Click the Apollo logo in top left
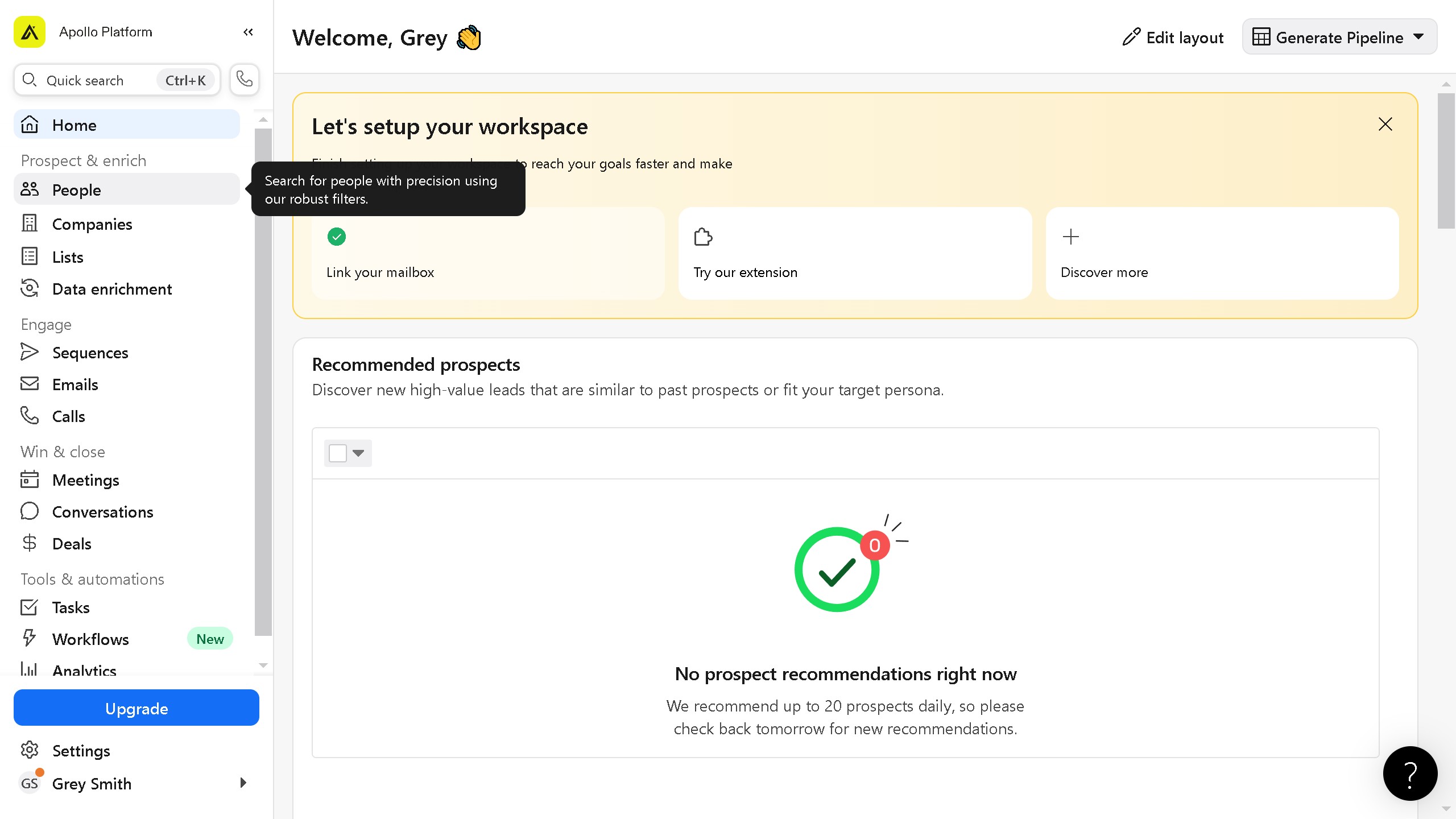Screen dimensions: 1456x819 tap(30, 32)
